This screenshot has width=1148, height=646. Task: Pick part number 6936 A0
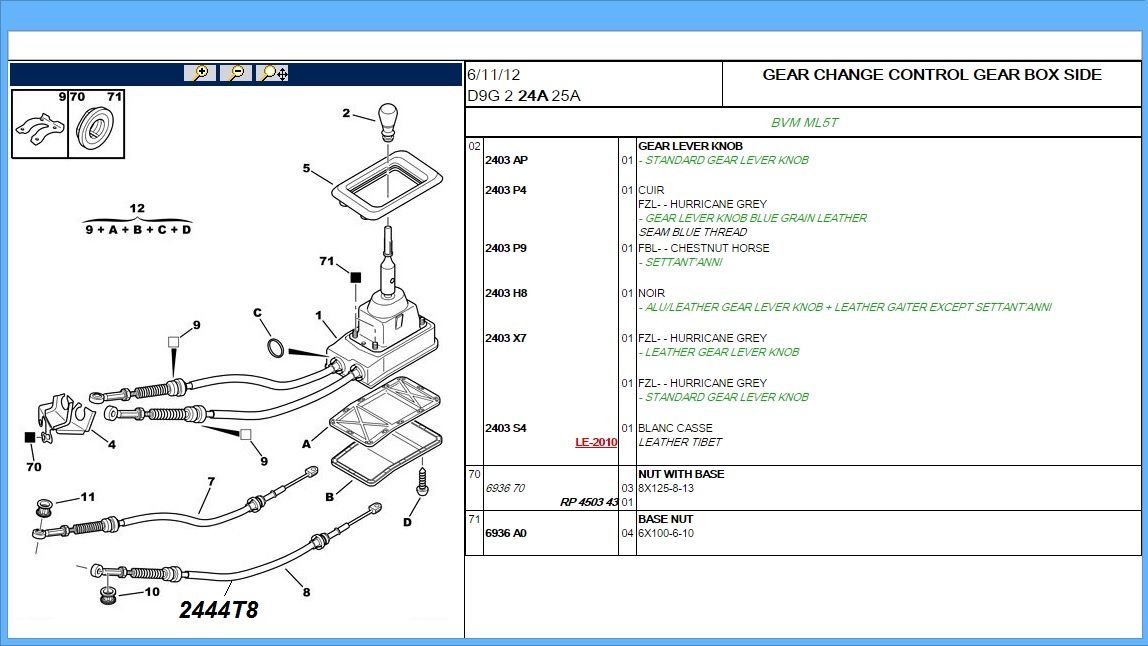pos(505,533)
